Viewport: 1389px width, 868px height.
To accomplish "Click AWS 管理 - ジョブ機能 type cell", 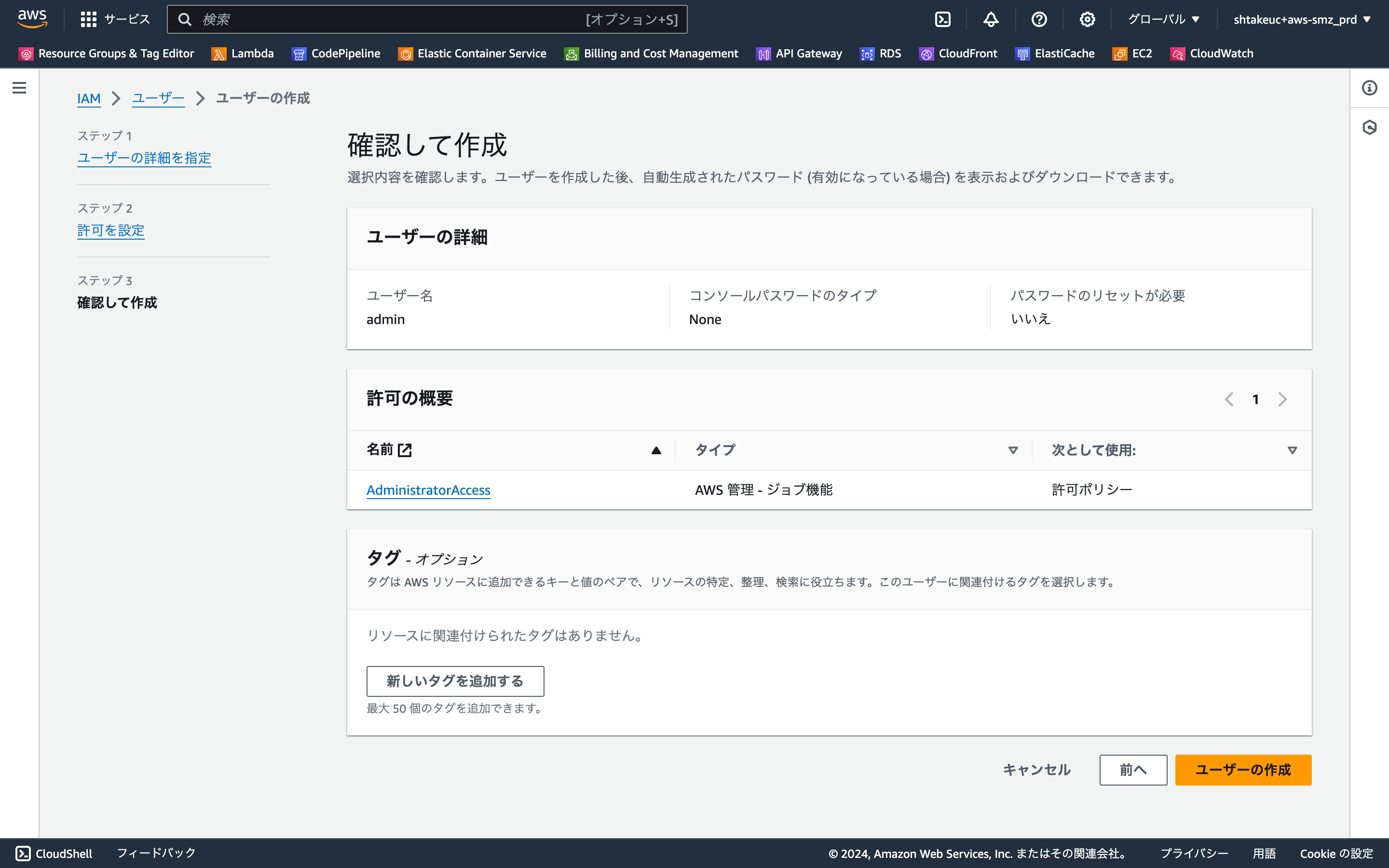I will tap(763, 489).
